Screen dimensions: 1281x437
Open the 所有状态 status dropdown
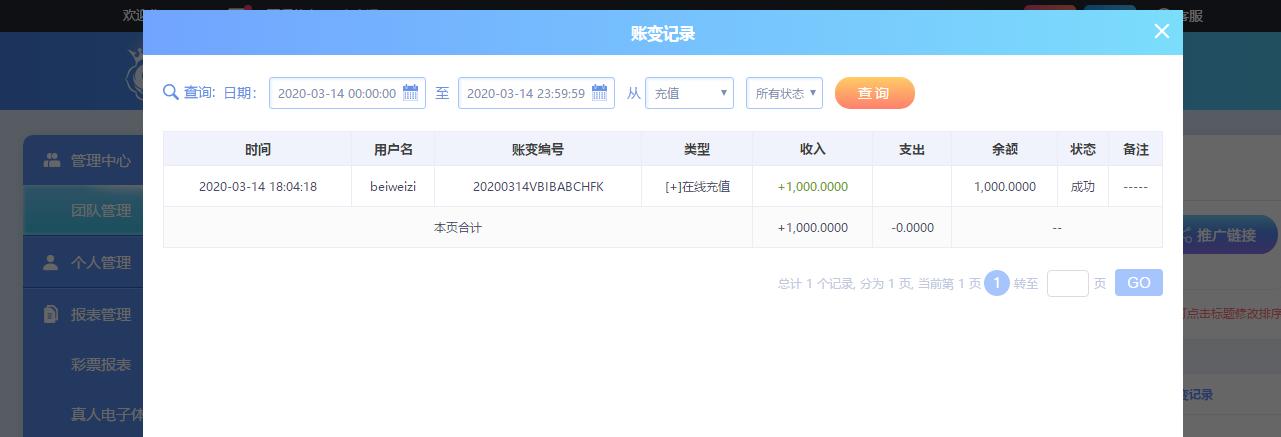[x=784, y=93]
